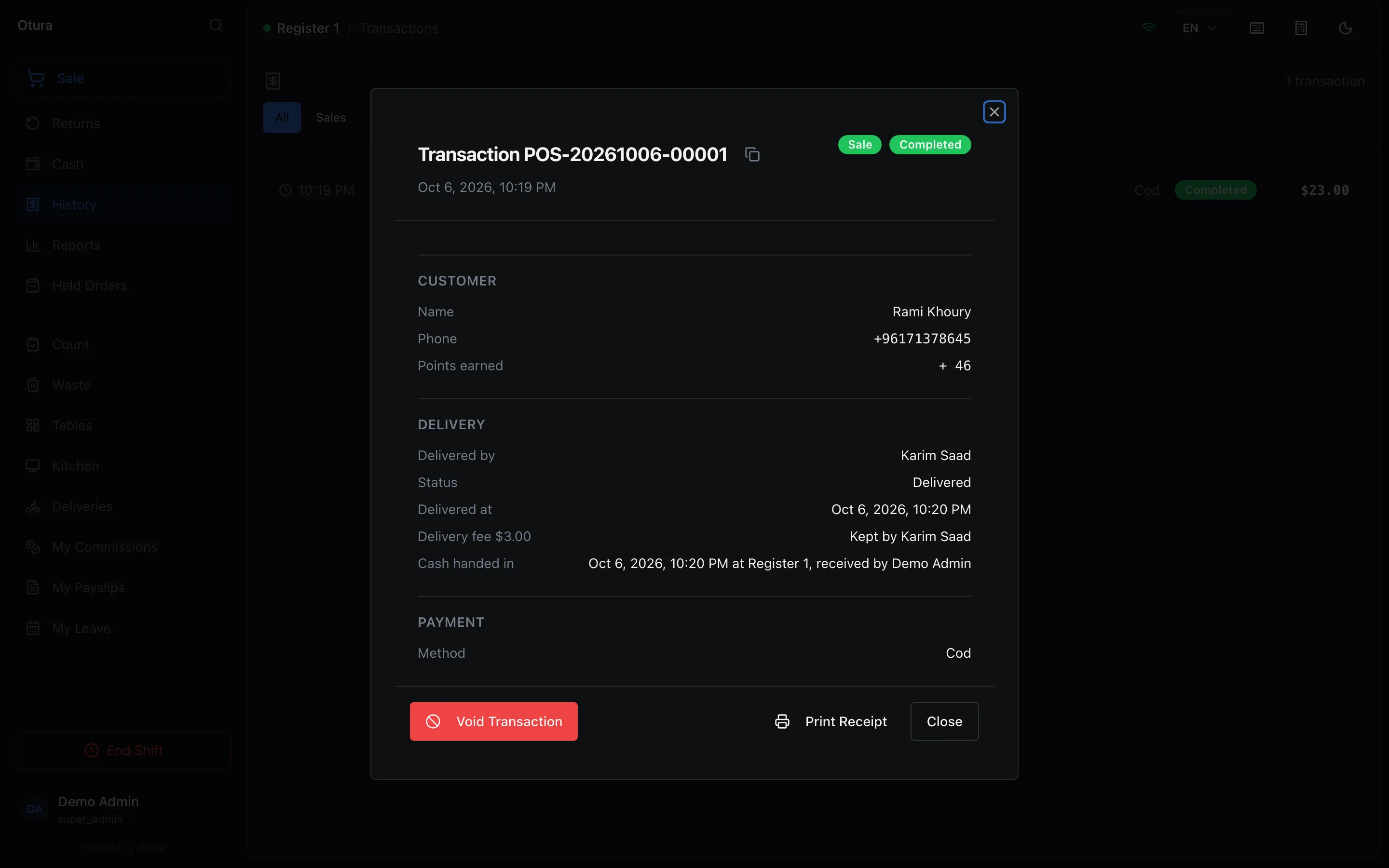Click the Close button in the dialog footer
The width and height of the screenshot is (1389, 868).
[944, 721]
